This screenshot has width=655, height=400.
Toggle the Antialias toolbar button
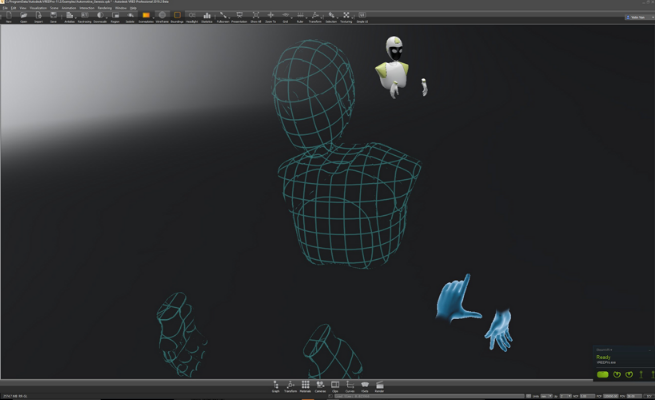click(69, 17)
